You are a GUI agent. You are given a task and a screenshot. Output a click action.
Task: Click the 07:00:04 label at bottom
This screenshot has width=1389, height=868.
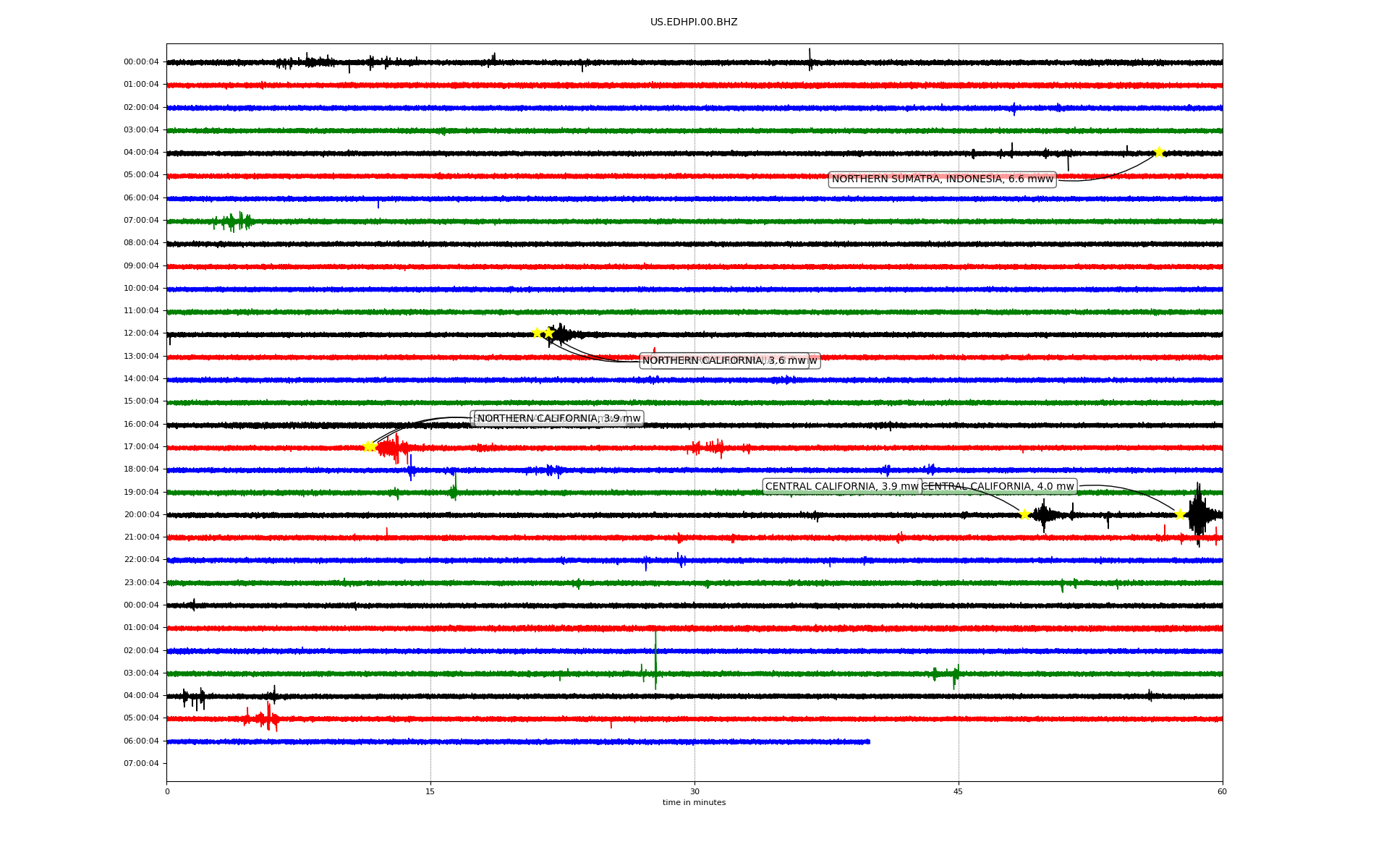point(141,764)
